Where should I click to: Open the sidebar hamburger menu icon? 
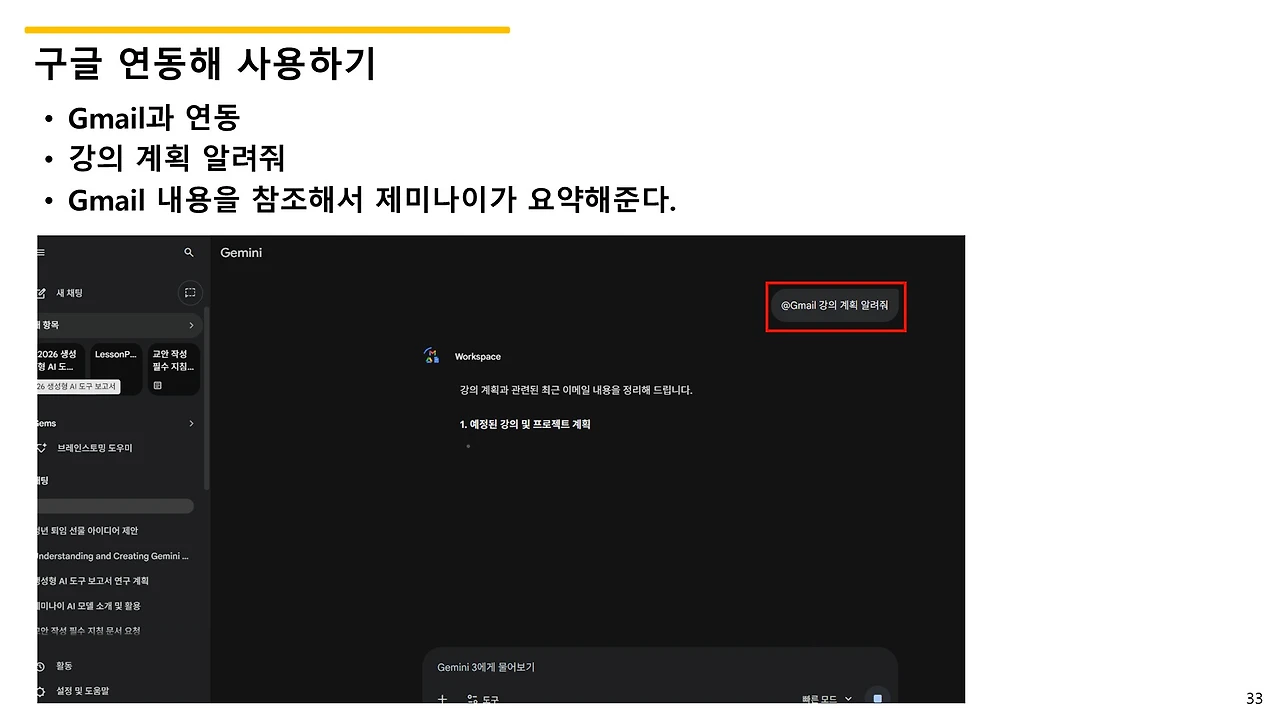[39, 253]
